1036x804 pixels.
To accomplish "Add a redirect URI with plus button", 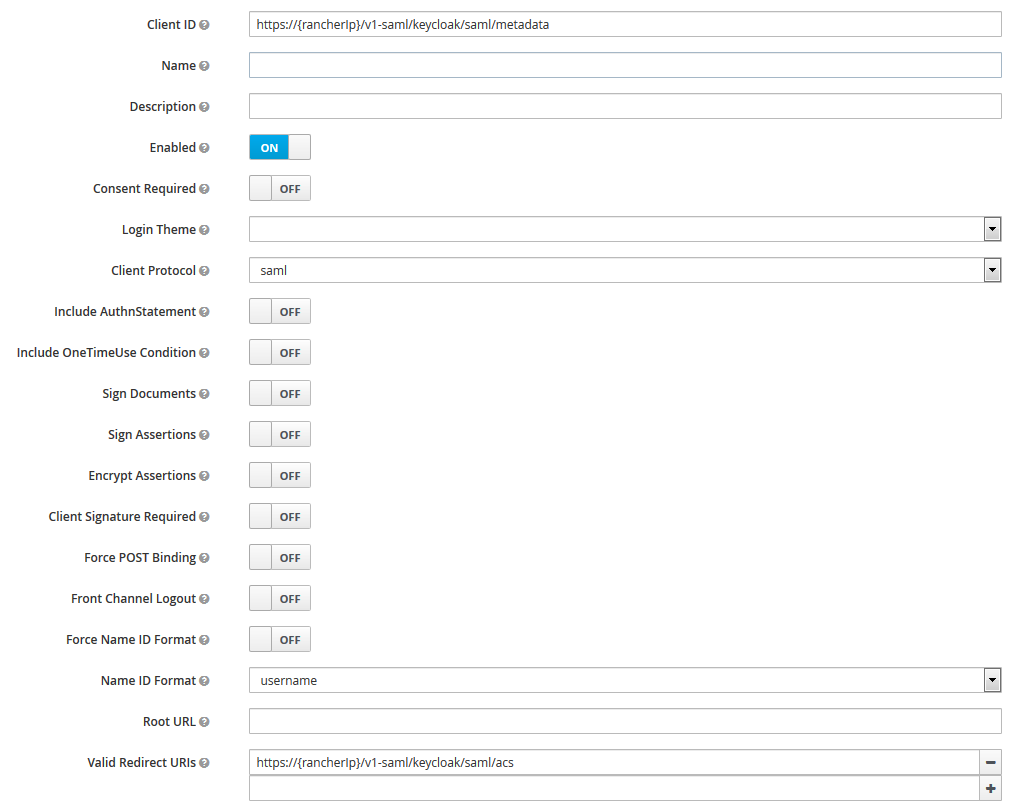I will [990, 788].
